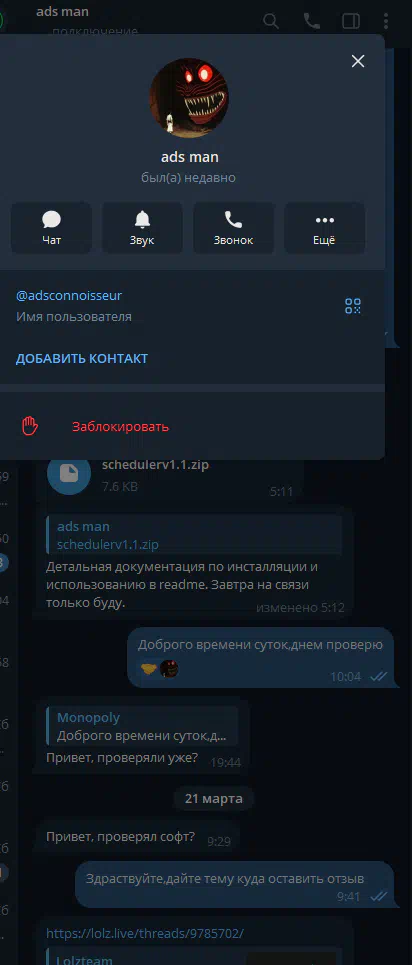Open the Ещё more options menu

click(324, 228)
